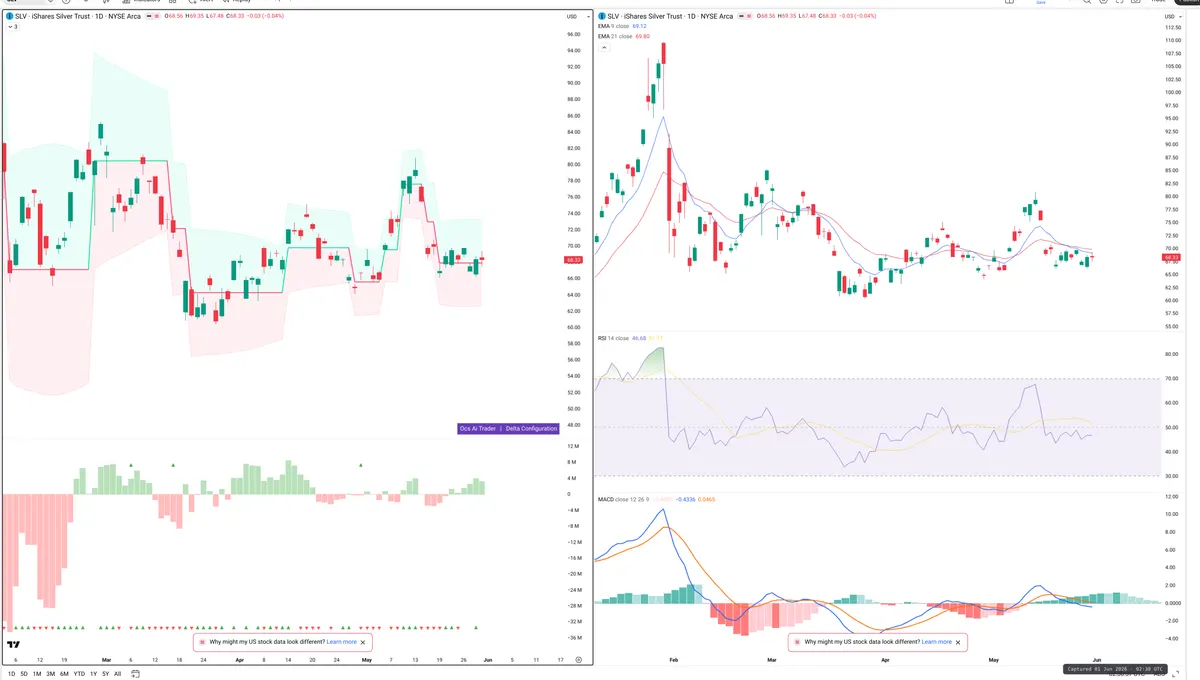Screen dimensions: 1200x680
Task: Select the 5D time range
Action: point(24,674)
